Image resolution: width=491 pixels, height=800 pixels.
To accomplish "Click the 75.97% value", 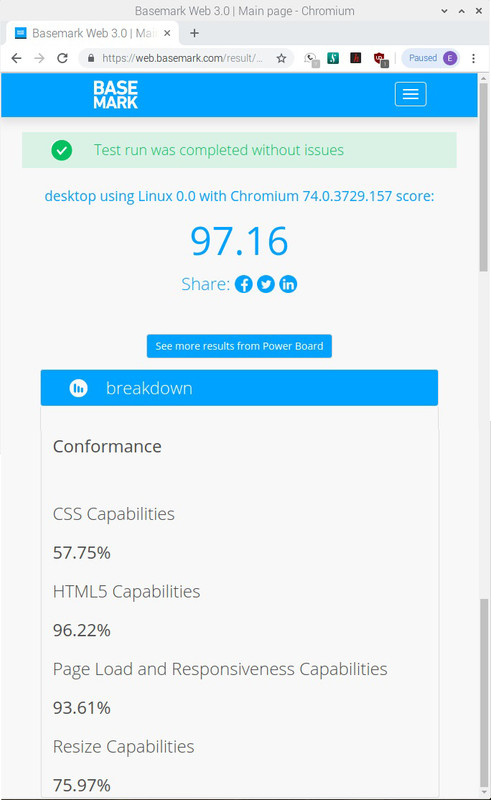I will tap(82, 785).
